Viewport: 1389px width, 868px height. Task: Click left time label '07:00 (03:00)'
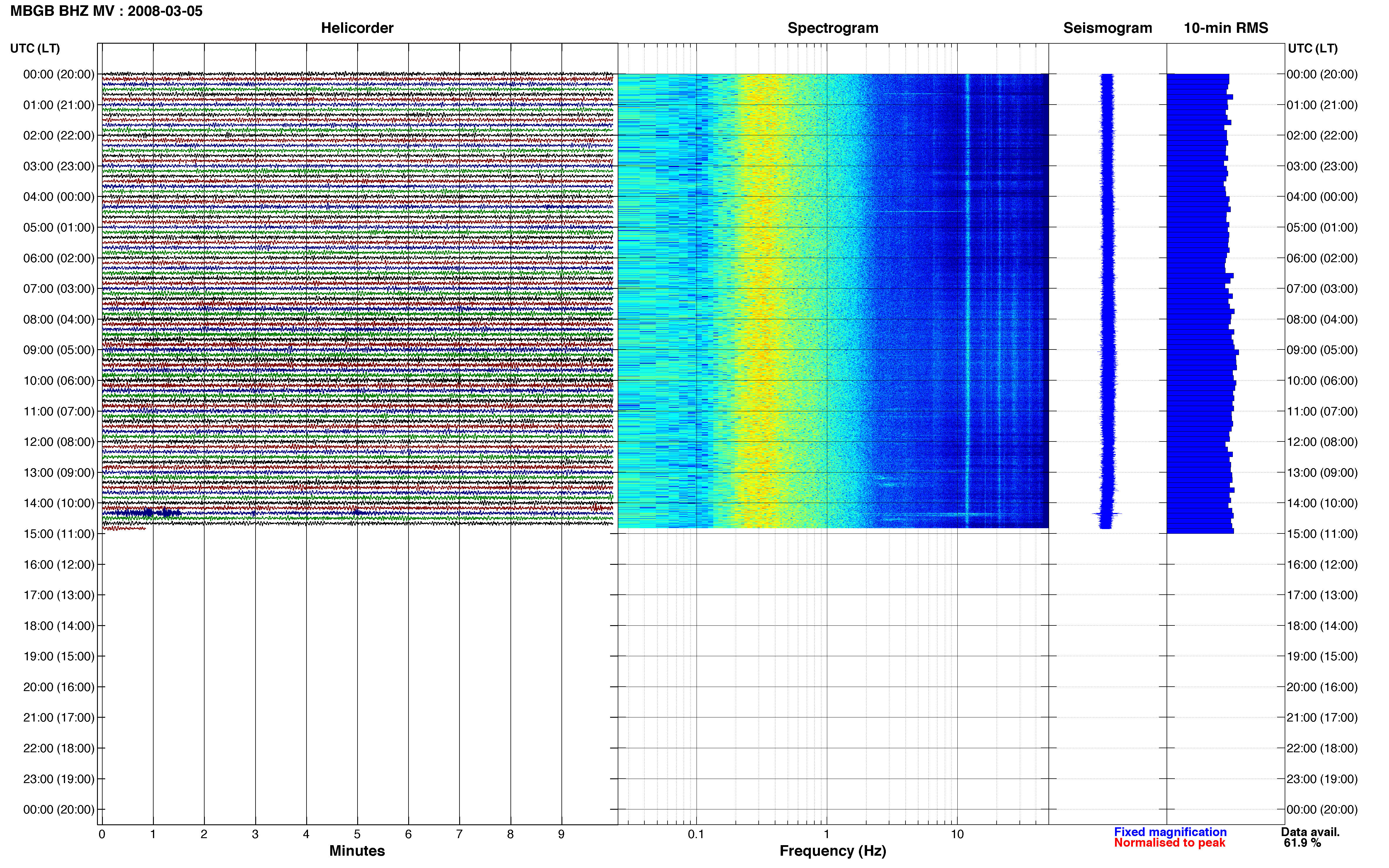(59, 289)
